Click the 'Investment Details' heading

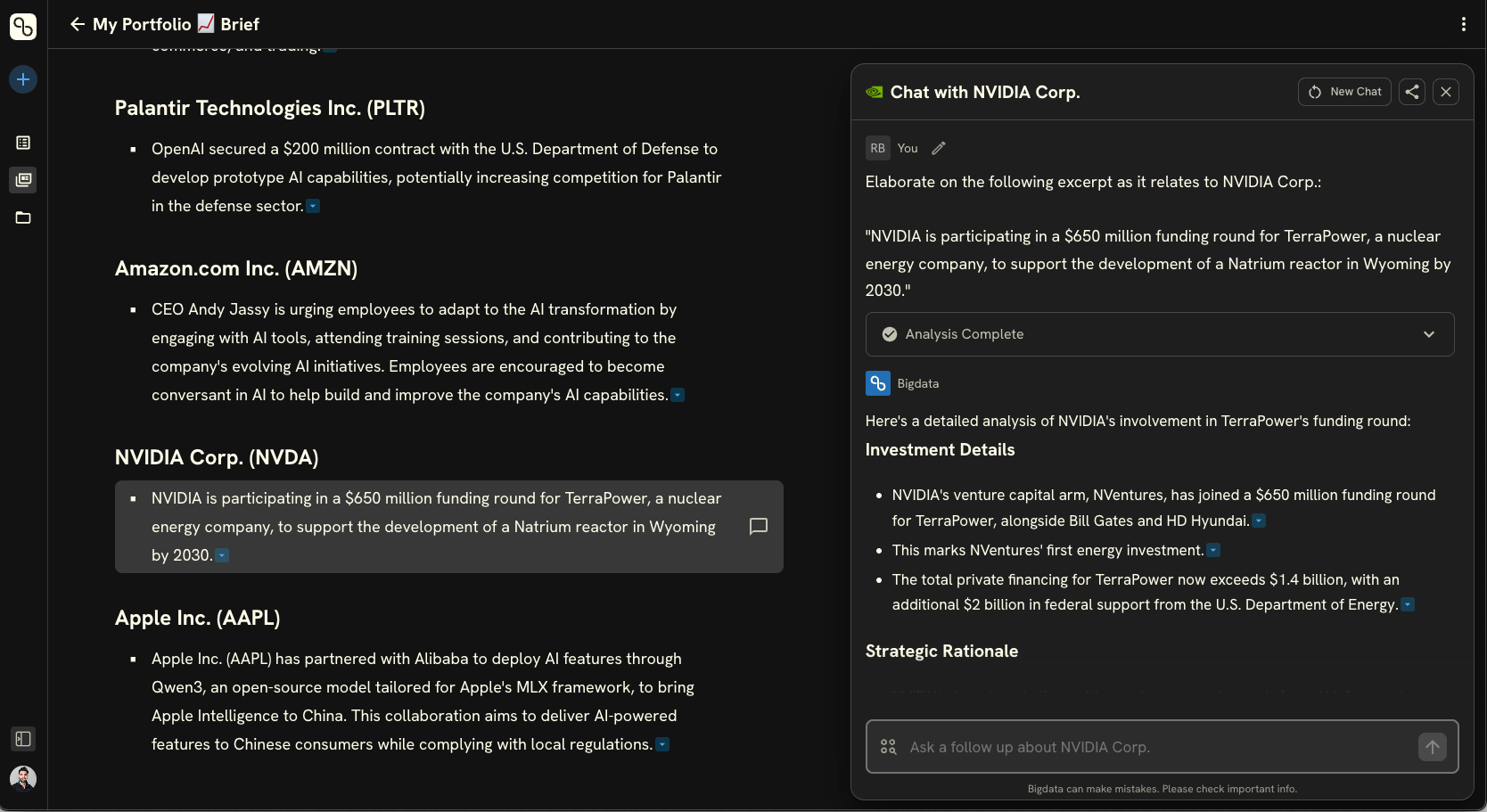click(941, 450)
